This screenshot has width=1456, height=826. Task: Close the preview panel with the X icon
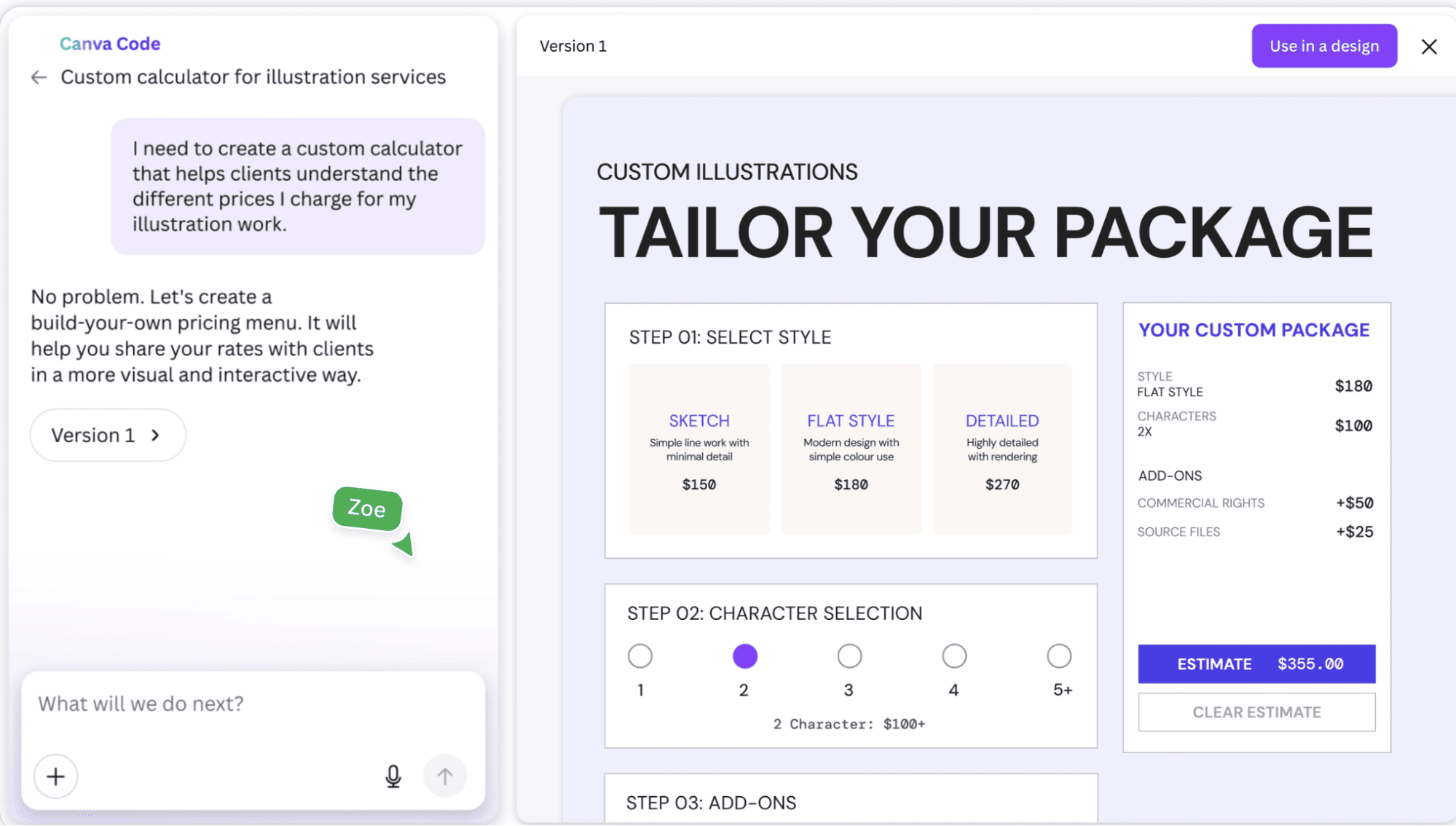point(1428,47)
